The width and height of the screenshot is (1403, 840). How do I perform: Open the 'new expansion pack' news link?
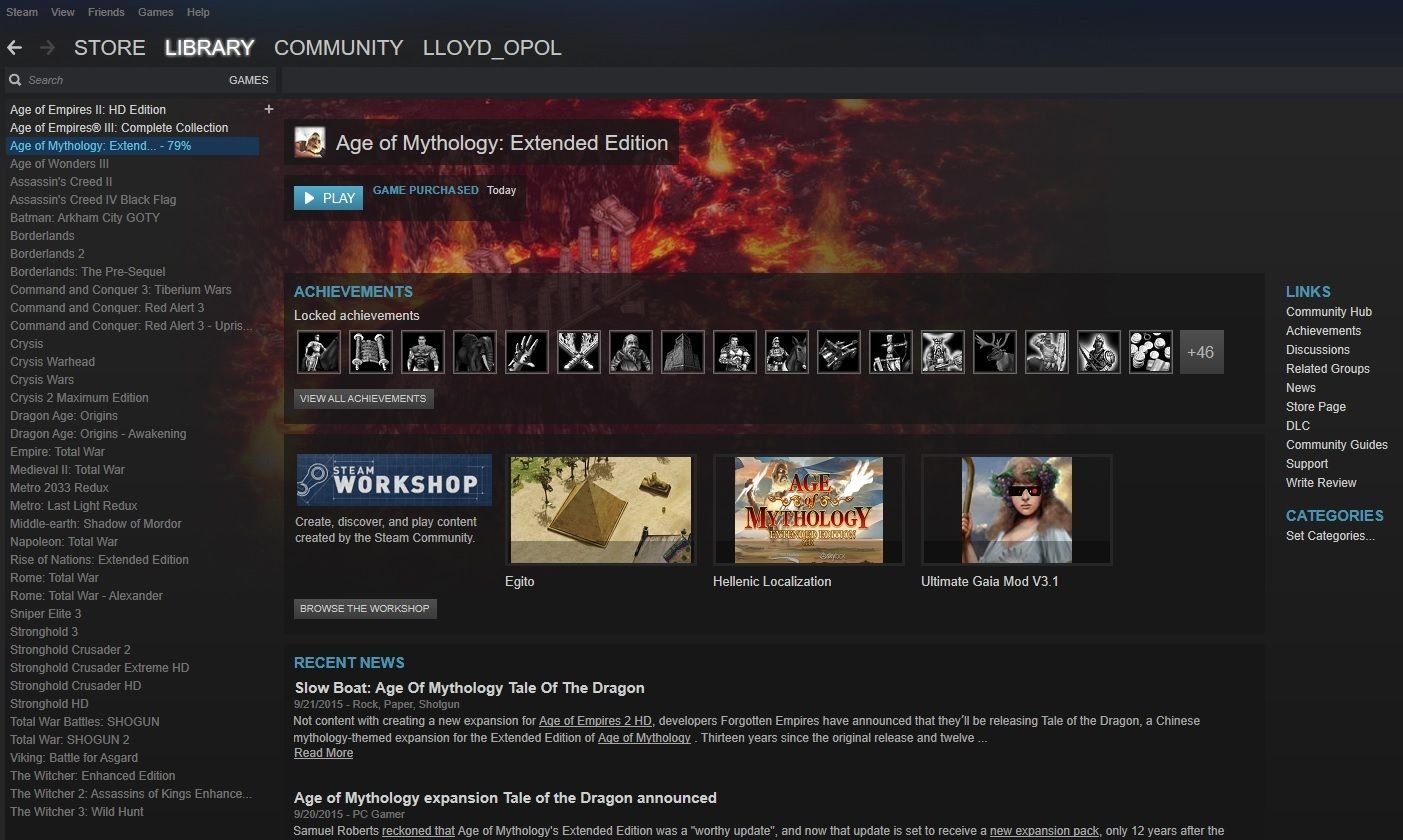pos(1044,831)
